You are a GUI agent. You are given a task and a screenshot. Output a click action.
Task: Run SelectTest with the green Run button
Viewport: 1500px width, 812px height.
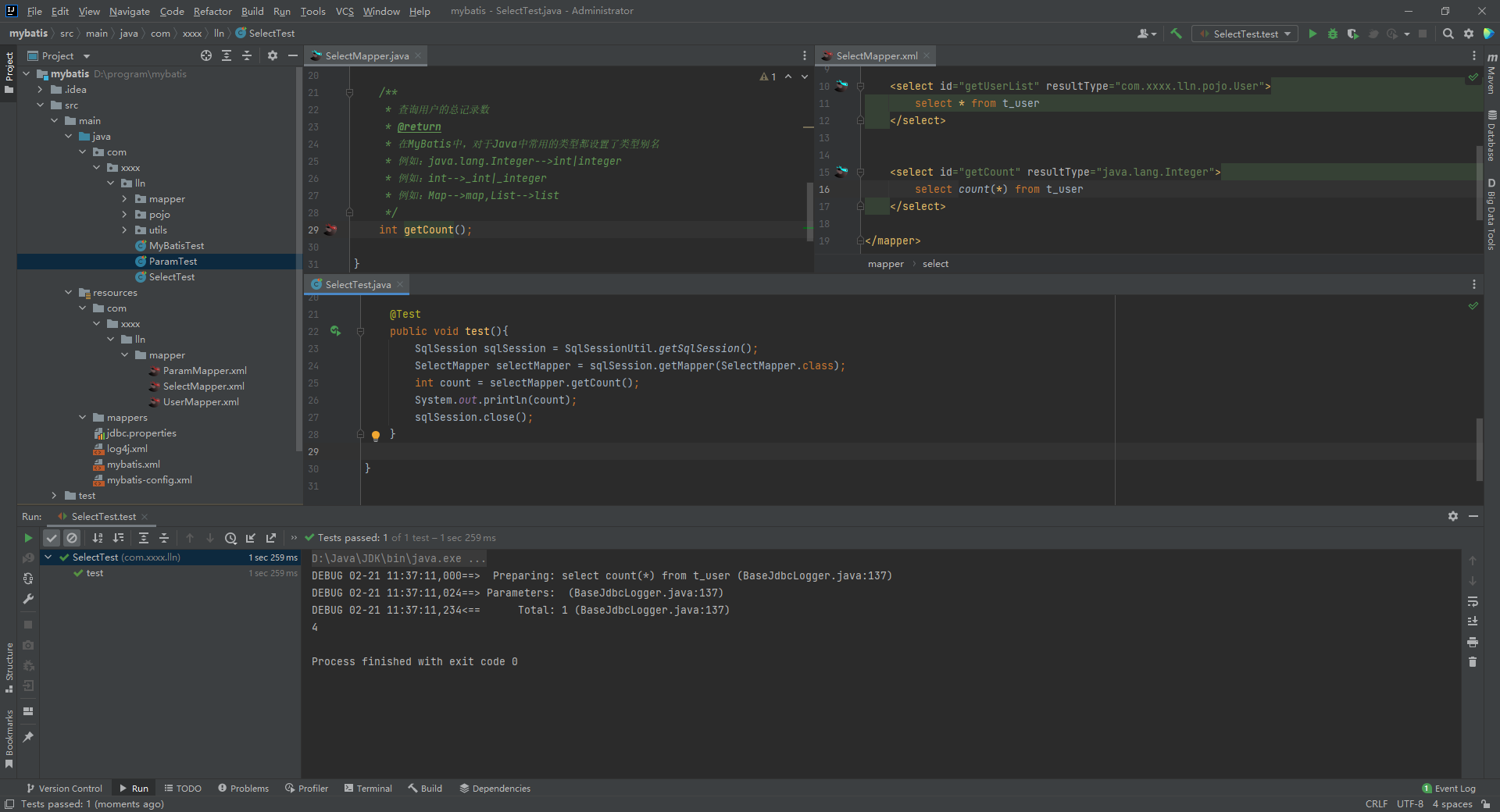coord(1312,34)
